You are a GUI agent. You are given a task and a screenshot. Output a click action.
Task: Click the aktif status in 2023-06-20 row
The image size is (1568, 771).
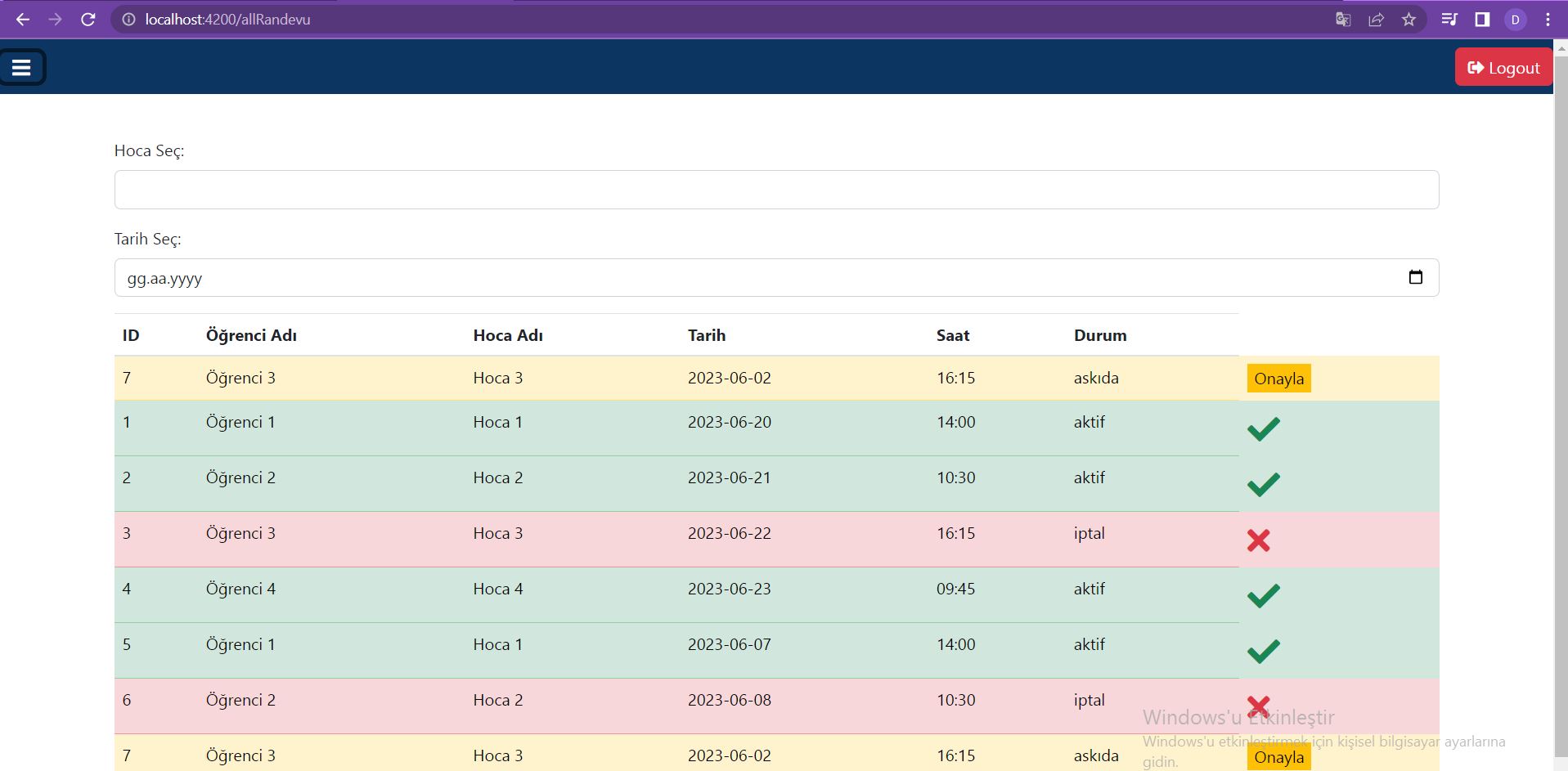[x=1090, y=422]
